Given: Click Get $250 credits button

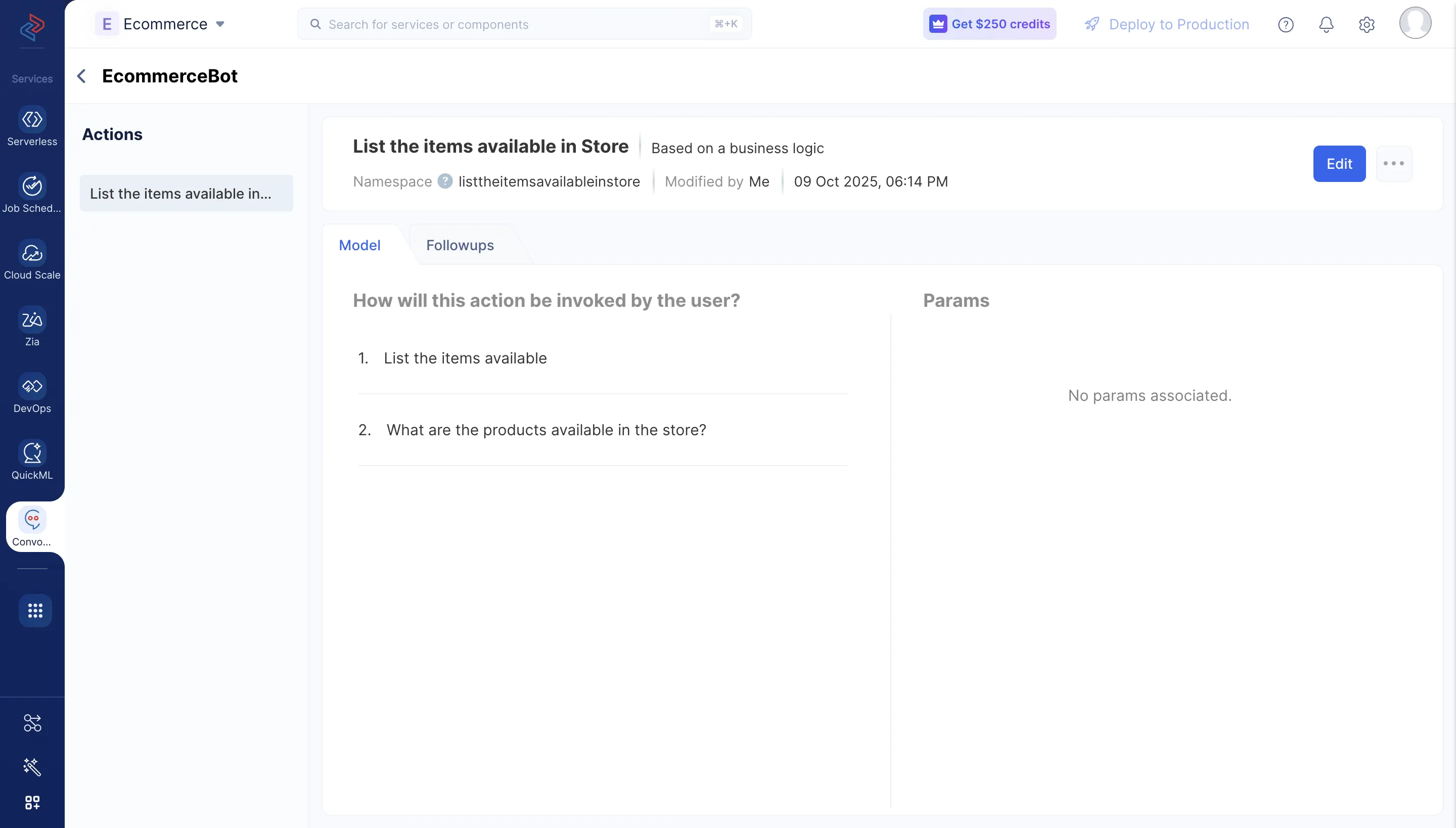Looking at the screenshot, I should [989, 24].
